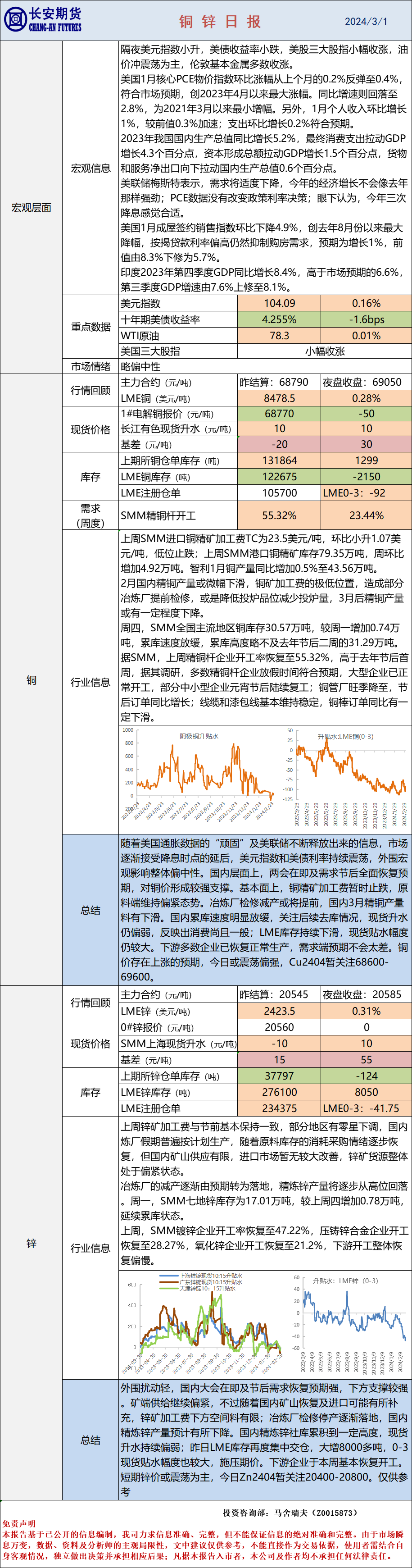Click the 广东锌锭现货10:15升贴水 legend entry
Image resolution: width=412 pixels, height=1568 pixels.
201,1282
